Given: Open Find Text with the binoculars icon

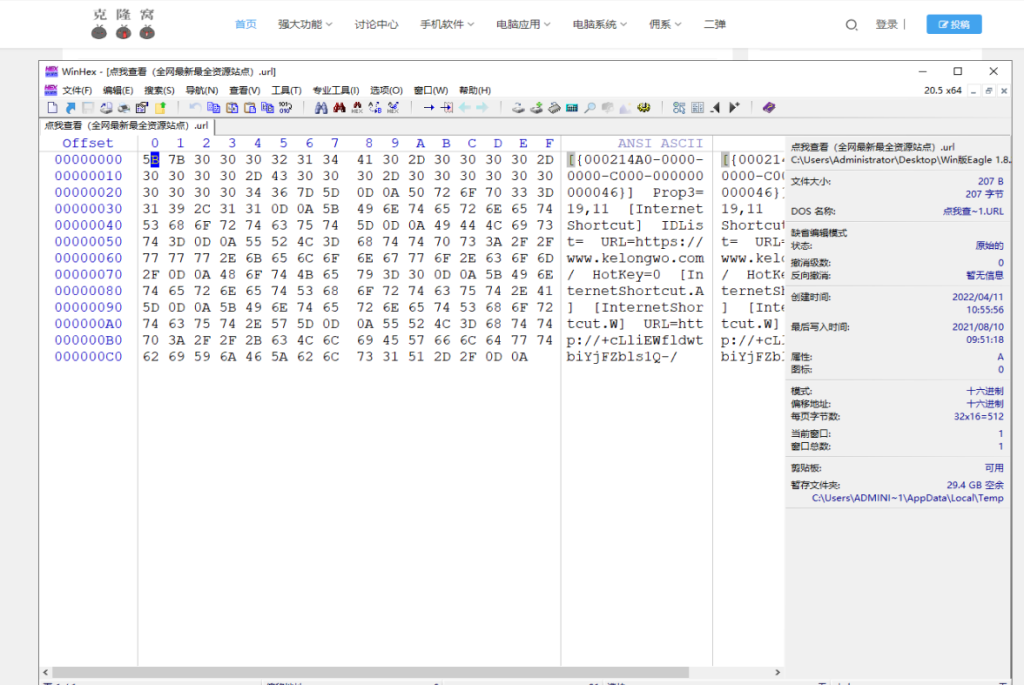Looking at the screenshot, I should click(x=321, y=107).
